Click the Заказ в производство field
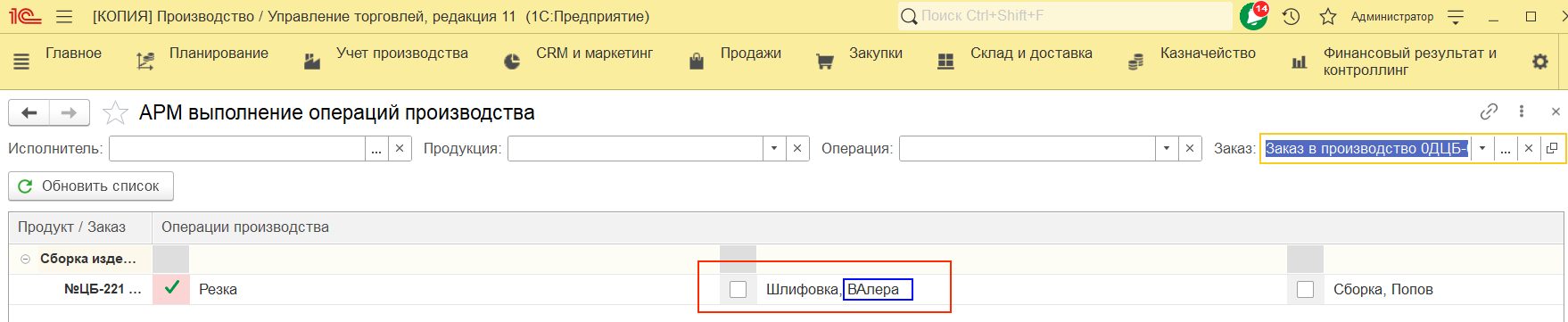 (1366, 149)
